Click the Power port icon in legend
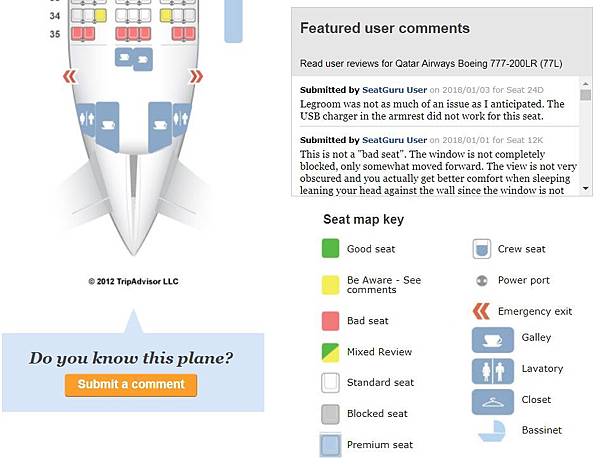 (x=481, y=280)
